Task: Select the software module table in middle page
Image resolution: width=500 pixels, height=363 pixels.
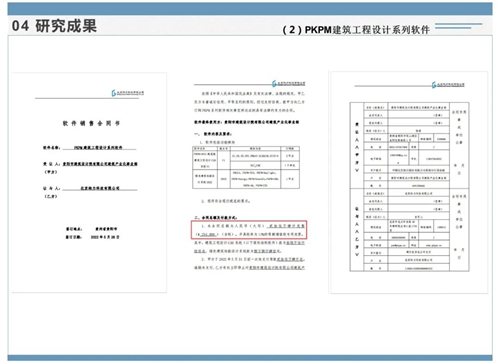Action: 246,167
